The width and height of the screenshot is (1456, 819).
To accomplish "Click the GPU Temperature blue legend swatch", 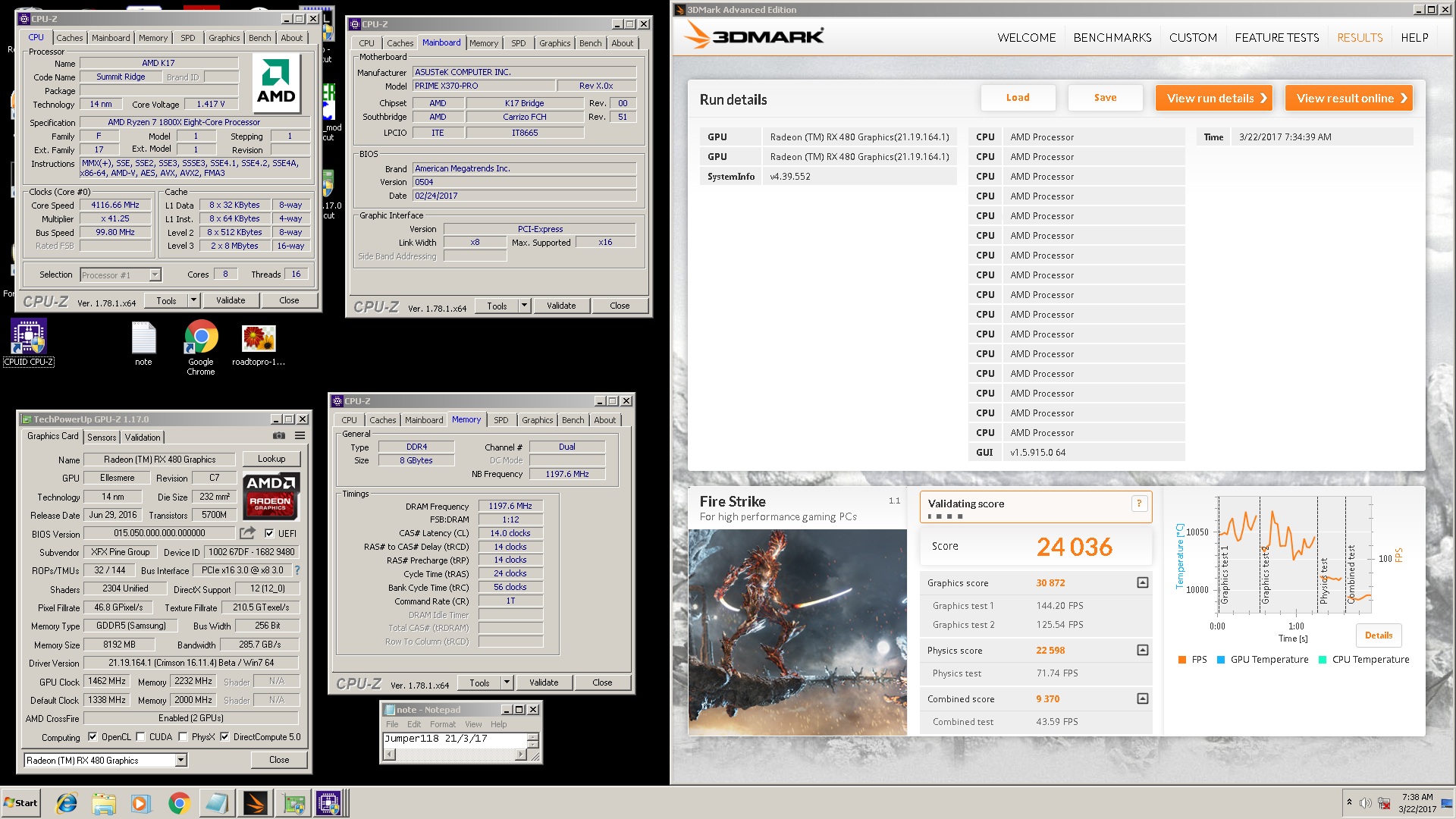I will coord(1221,660).
